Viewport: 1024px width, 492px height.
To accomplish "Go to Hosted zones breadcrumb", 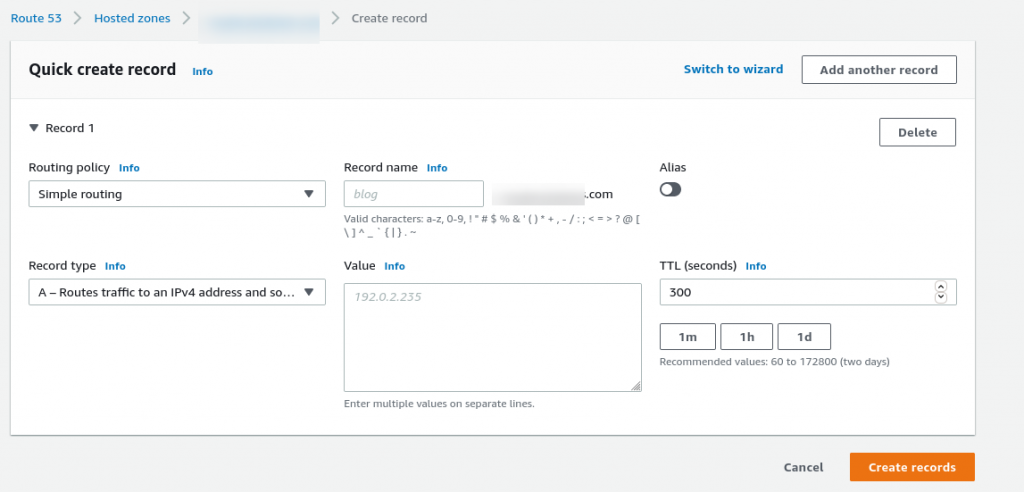I will click(x=132, y=18).
